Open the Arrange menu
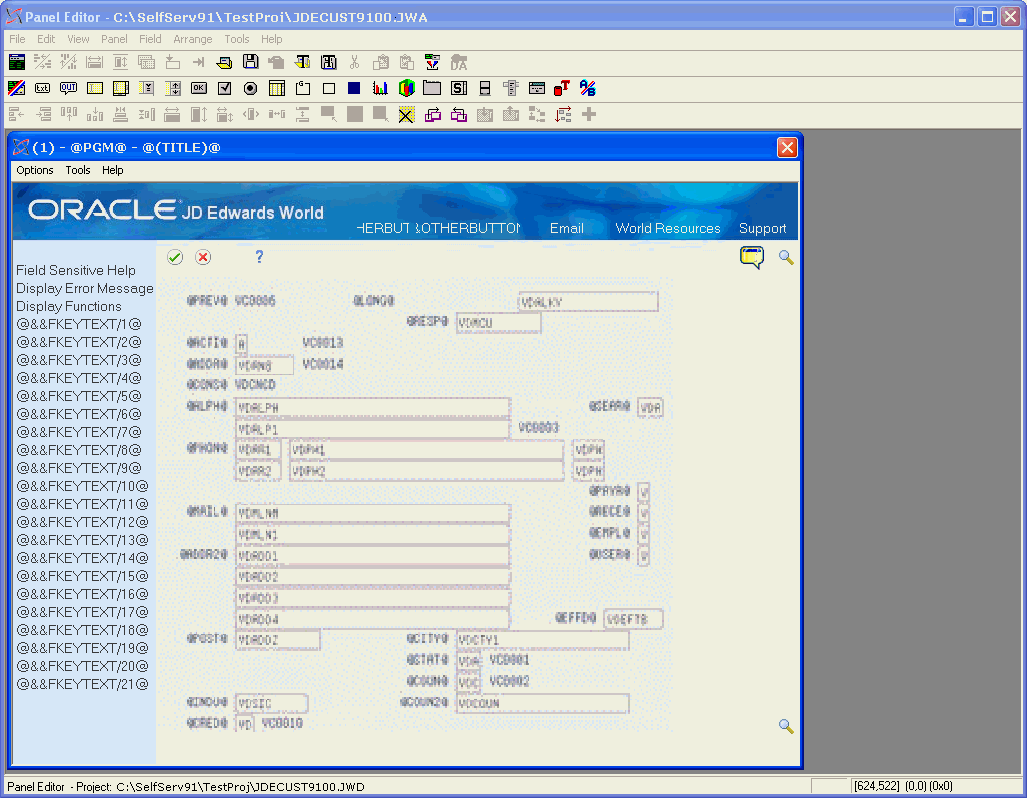Image resolution: width=1027 pixels, height=798 pixels. (x=192, y=39)
